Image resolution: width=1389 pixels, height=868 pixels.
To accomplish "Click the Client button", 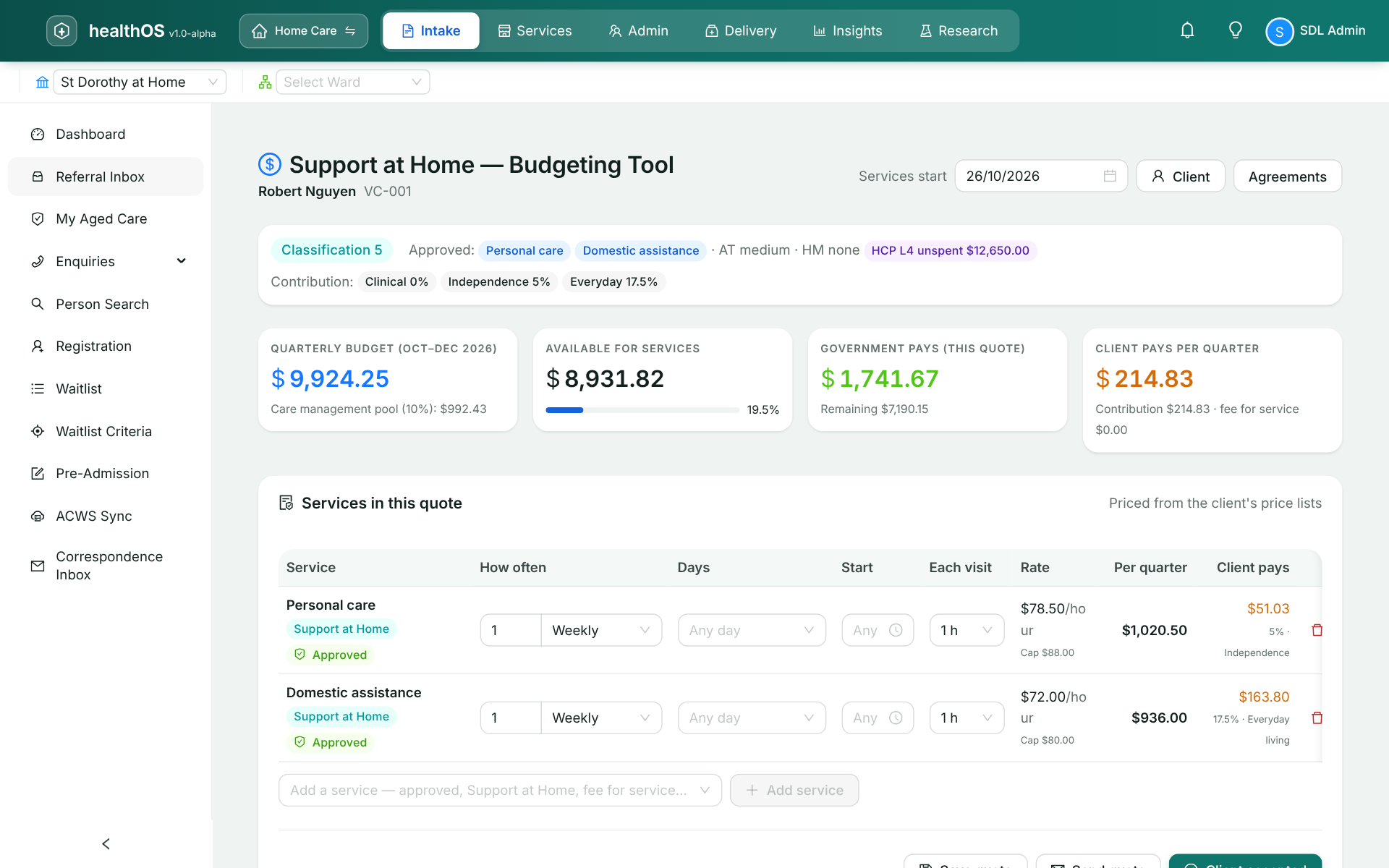I will pyautogui.click(x=1181, y=176).
